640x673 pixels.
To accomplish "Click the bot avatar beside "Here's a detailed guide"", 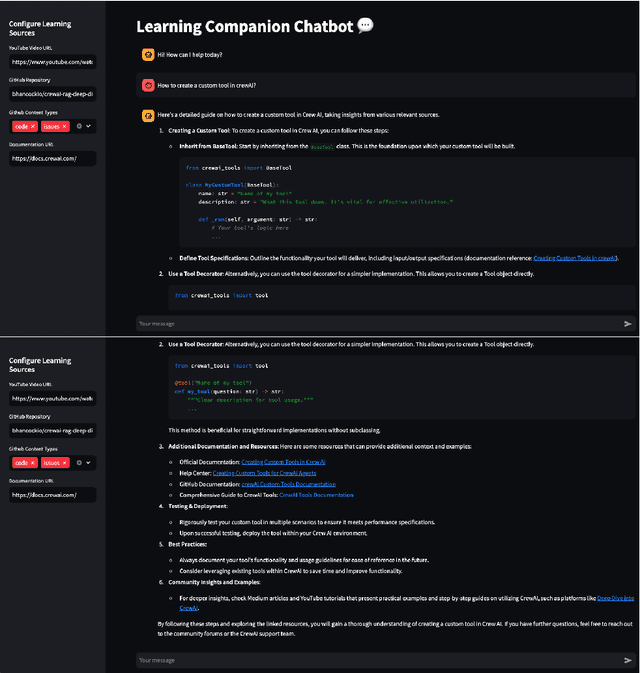I will (147, 116).
